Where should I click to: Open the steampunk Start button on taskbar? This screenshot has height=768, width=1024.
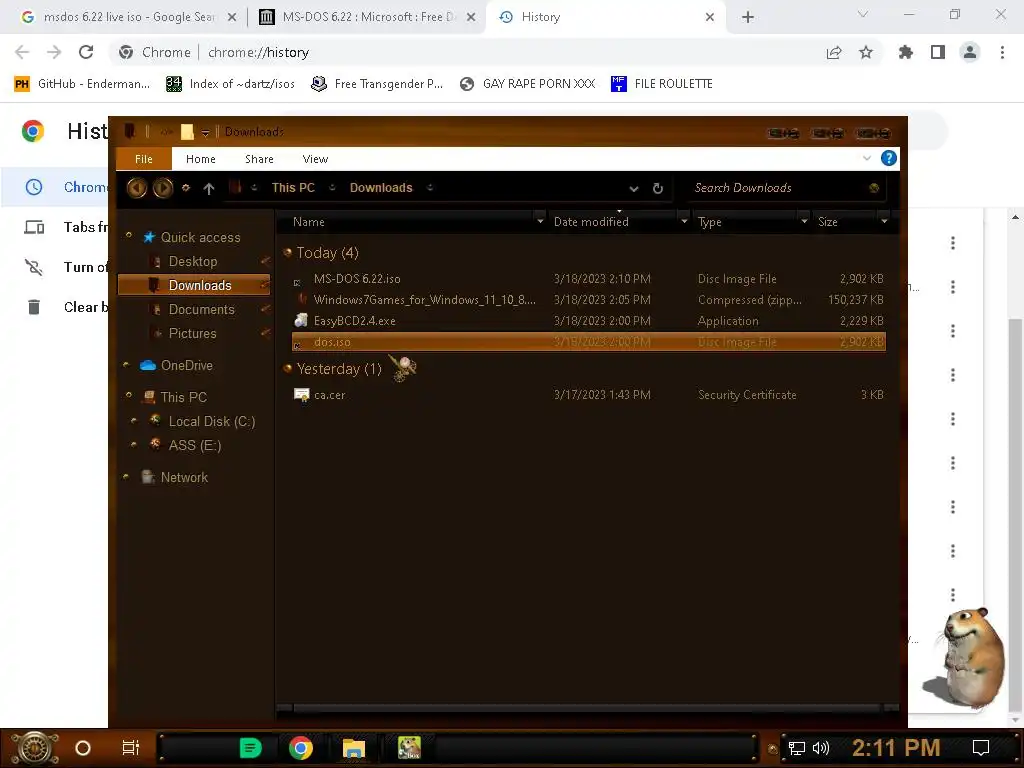coord(35,748)
